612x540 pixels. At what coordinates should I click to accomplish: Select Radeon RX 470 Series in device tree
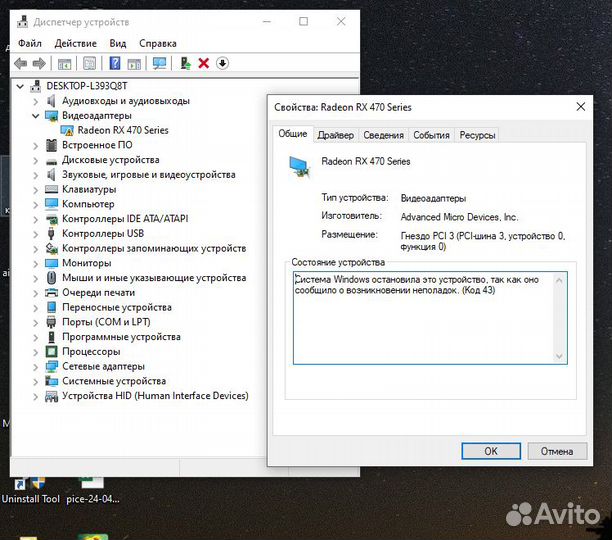pyautogui.click(x=123, y=130)
